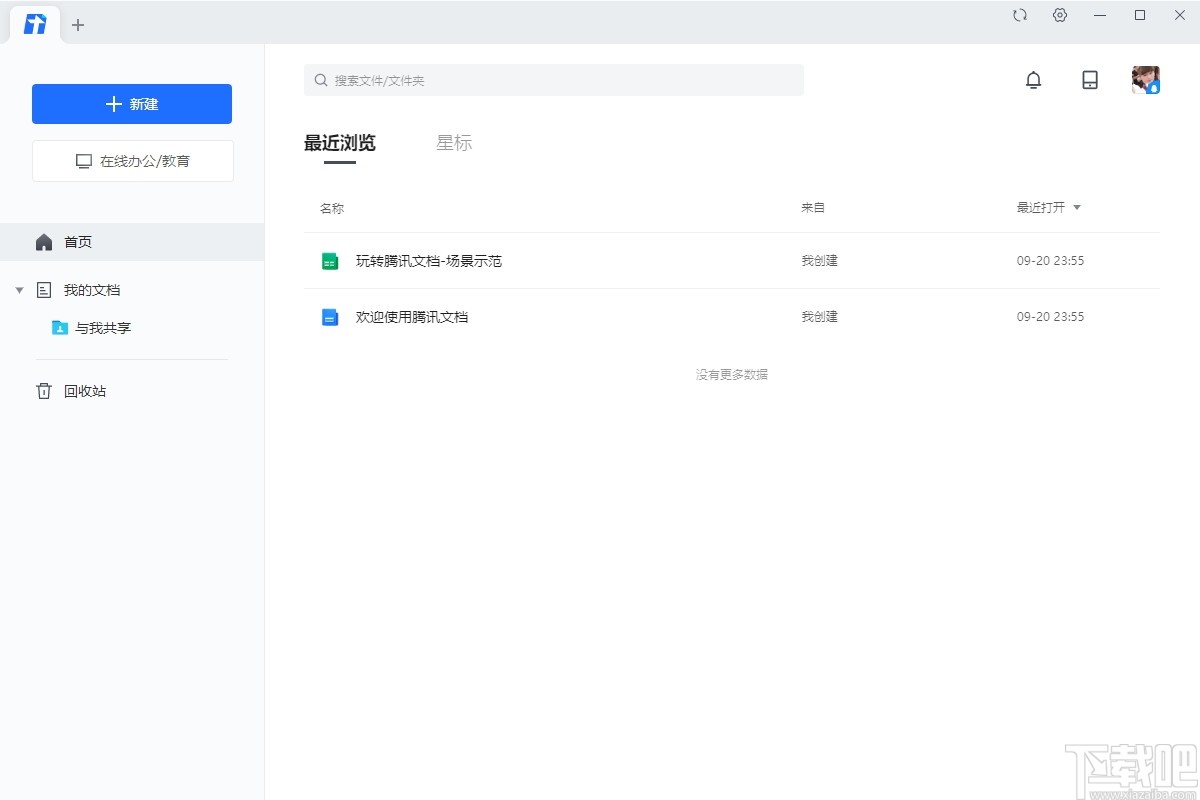
Task: Click the green spreadsheet icon beside 玩转腾讯文档-场景示范
Action: (x=329, y=260)
